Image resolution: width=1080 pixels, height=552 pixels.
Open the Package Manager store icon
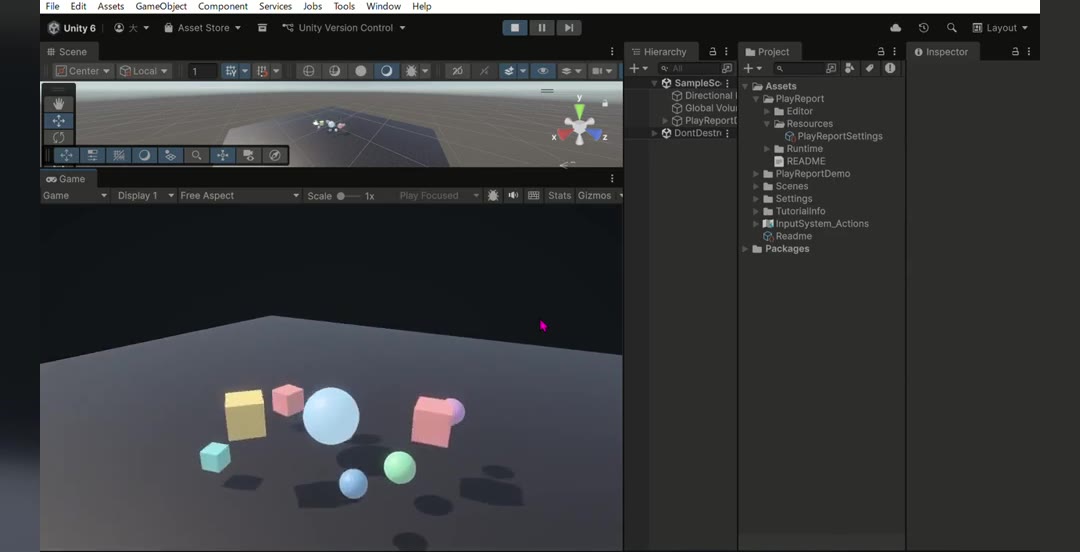tap(262, 28)
